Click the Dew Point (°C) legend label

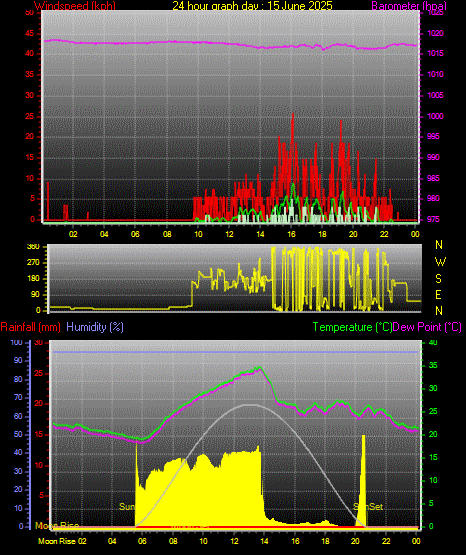click(427, 327)
